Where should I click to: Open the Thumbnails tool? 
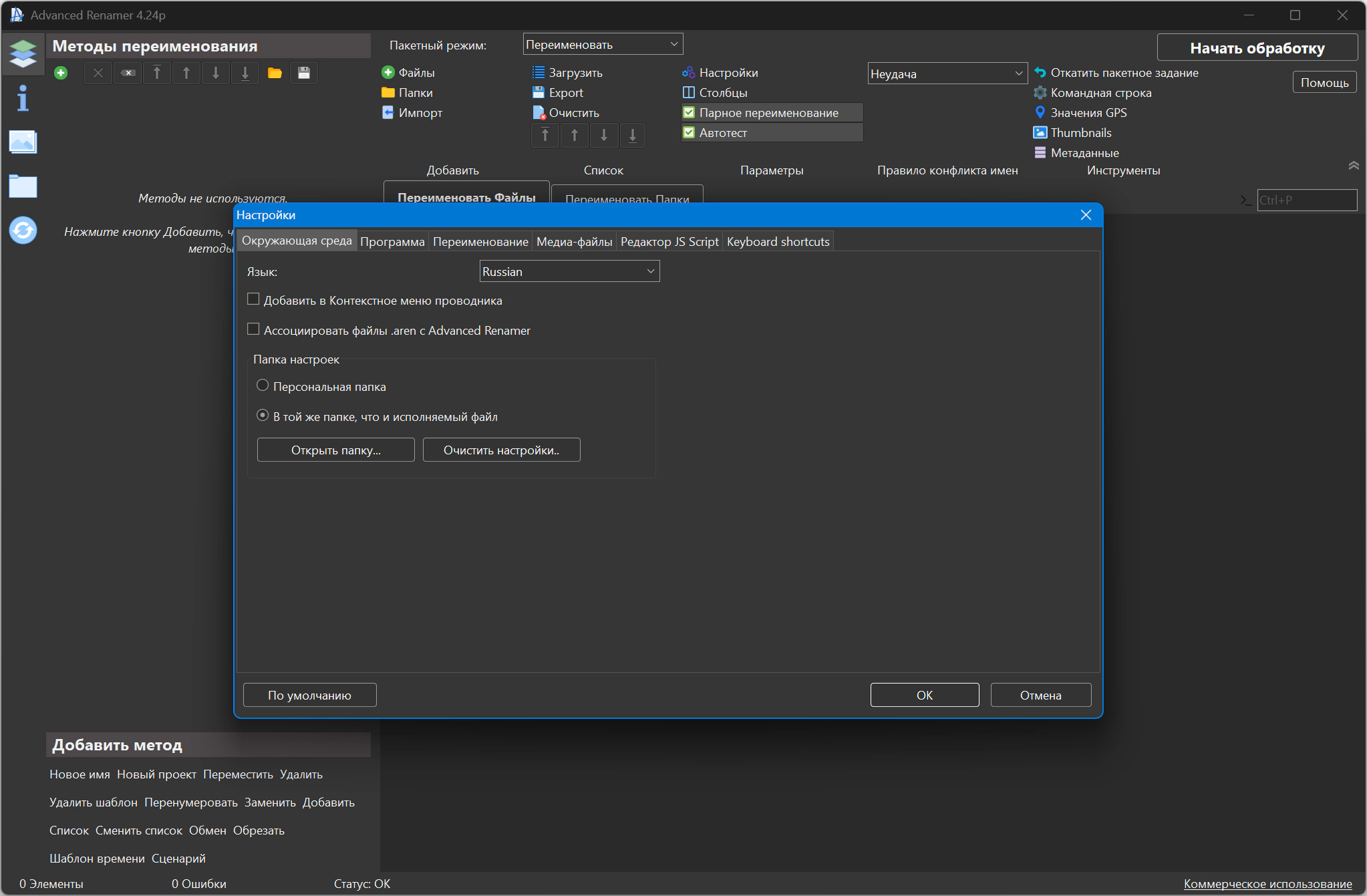point(1072,132)
